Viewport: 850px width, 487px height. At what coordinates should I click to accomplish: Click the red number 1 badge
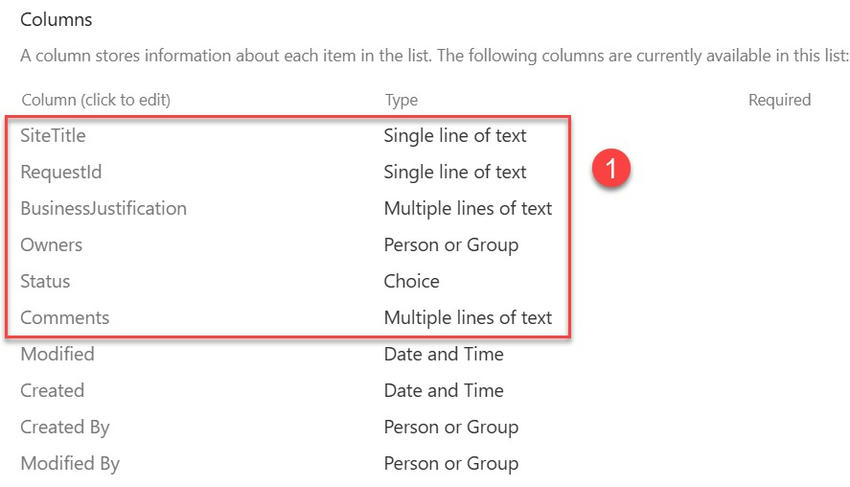click(611, 167)
